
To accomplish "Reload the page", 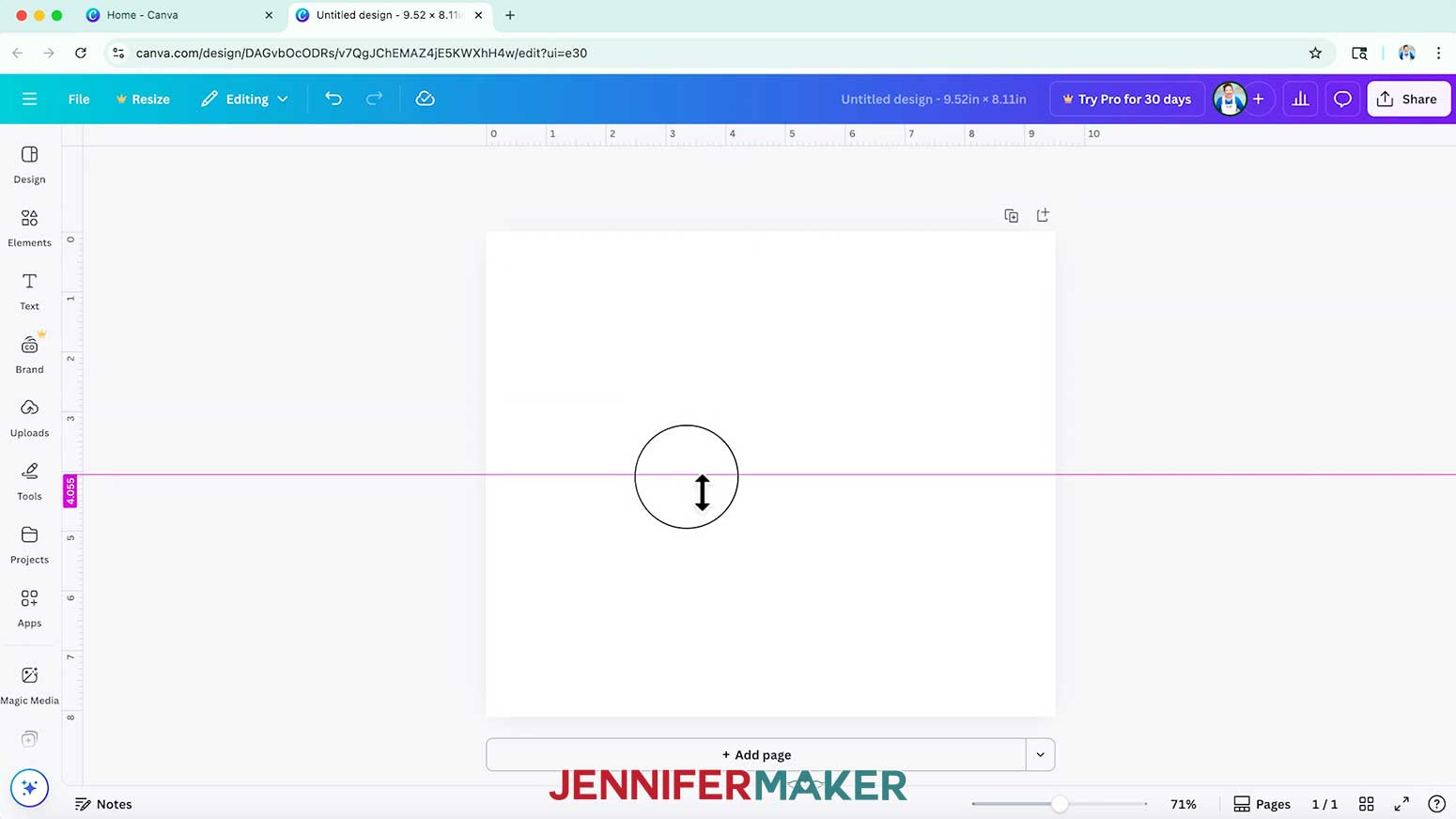I will [x=81, y=54].
